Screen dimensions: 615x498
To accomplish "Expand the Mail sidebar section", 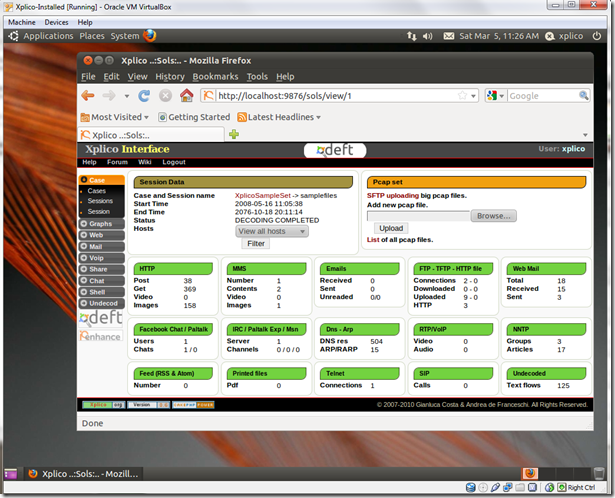I will 102,247.
